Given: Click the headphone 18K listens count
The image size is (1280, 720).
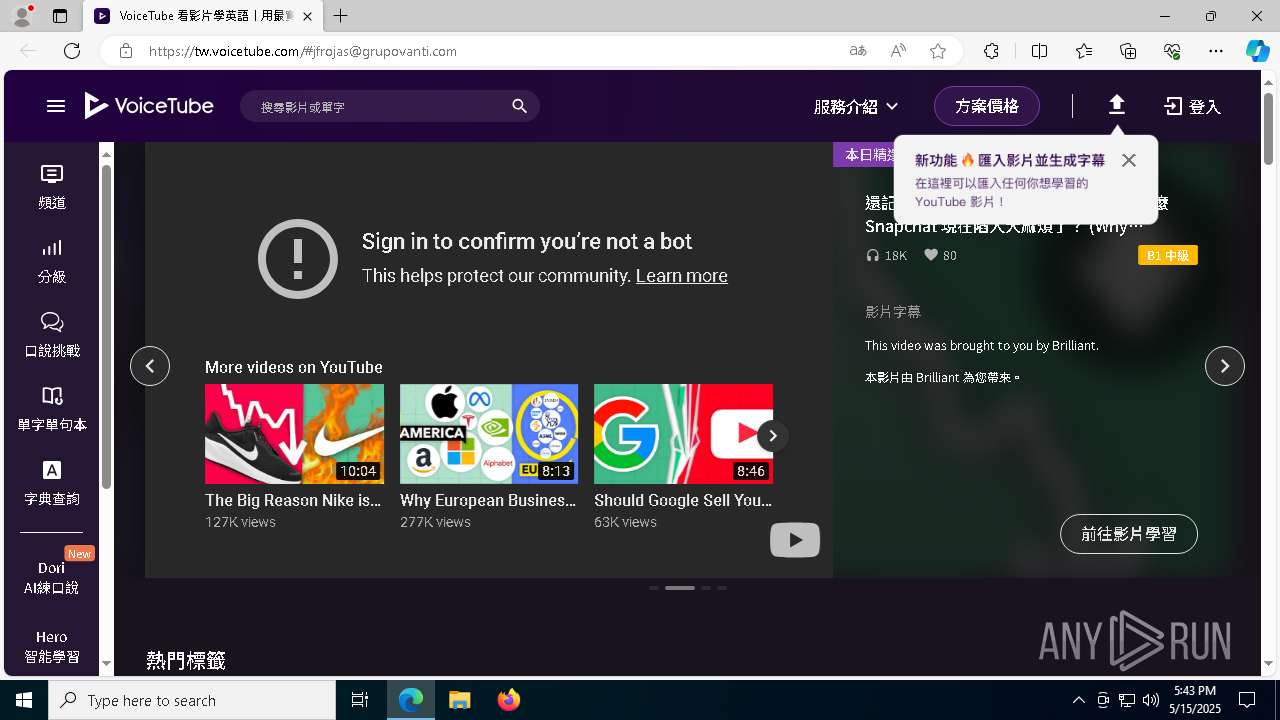Looking at the screenshot, I should coord(886,255).
